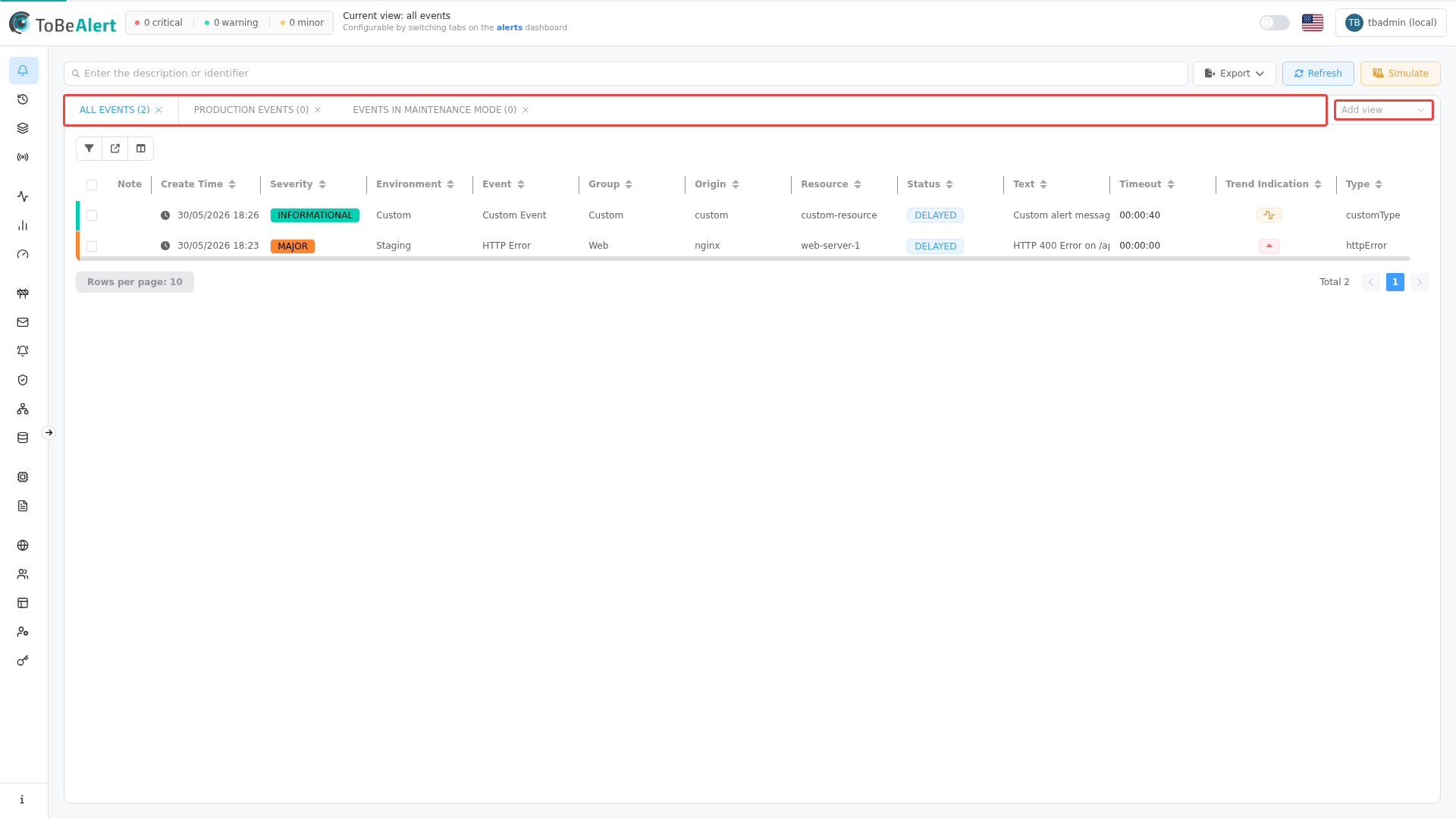Image resolution: width=1456 pixels, height=819 pixels.
Task: Open the US flag language selector
Action: 1313,23
